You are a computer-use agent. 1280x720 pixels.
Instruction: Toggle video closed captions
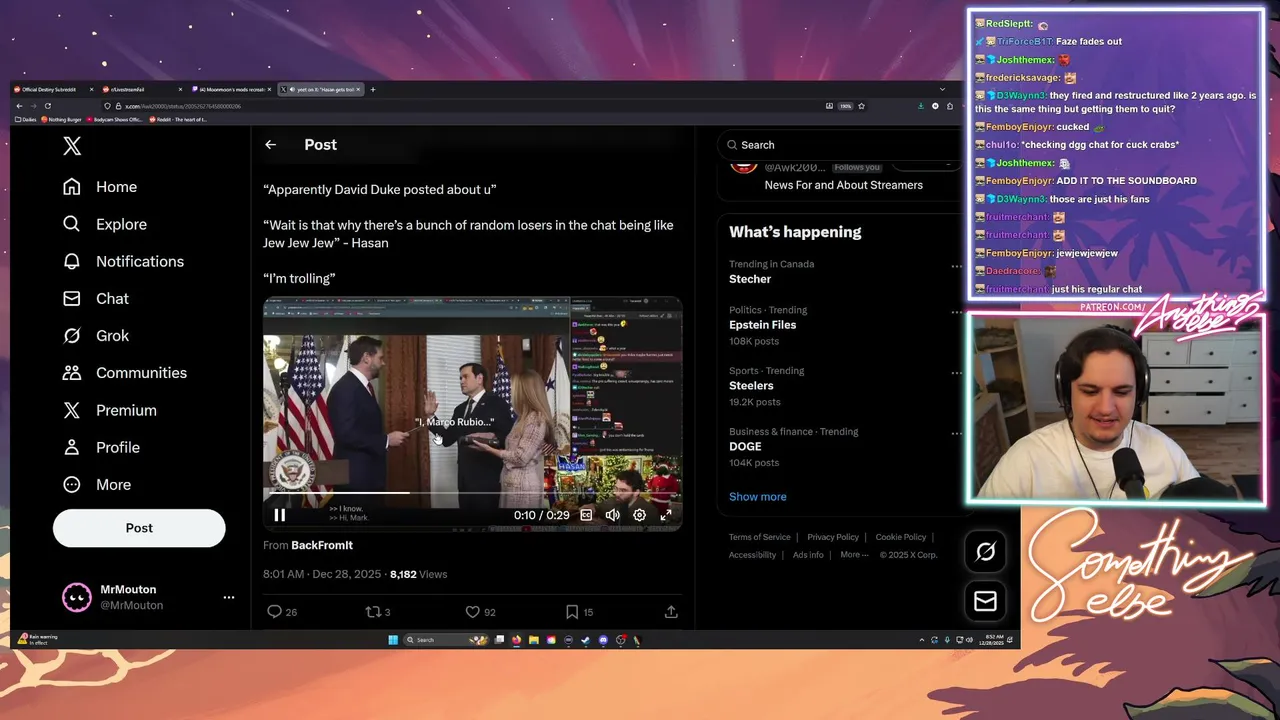point(586,515)
